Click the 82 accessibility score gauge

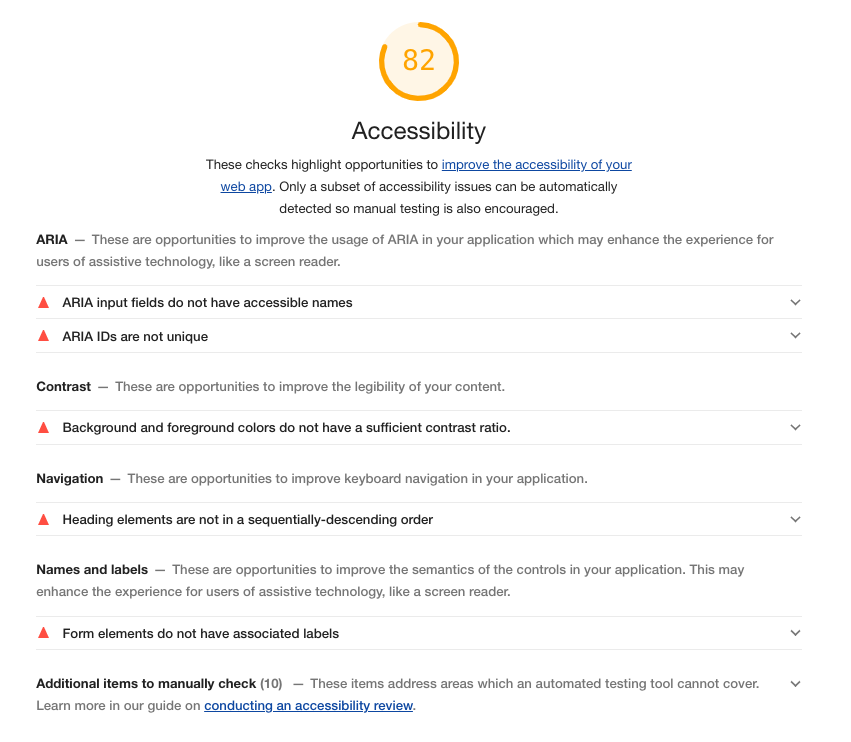point(419,61)
